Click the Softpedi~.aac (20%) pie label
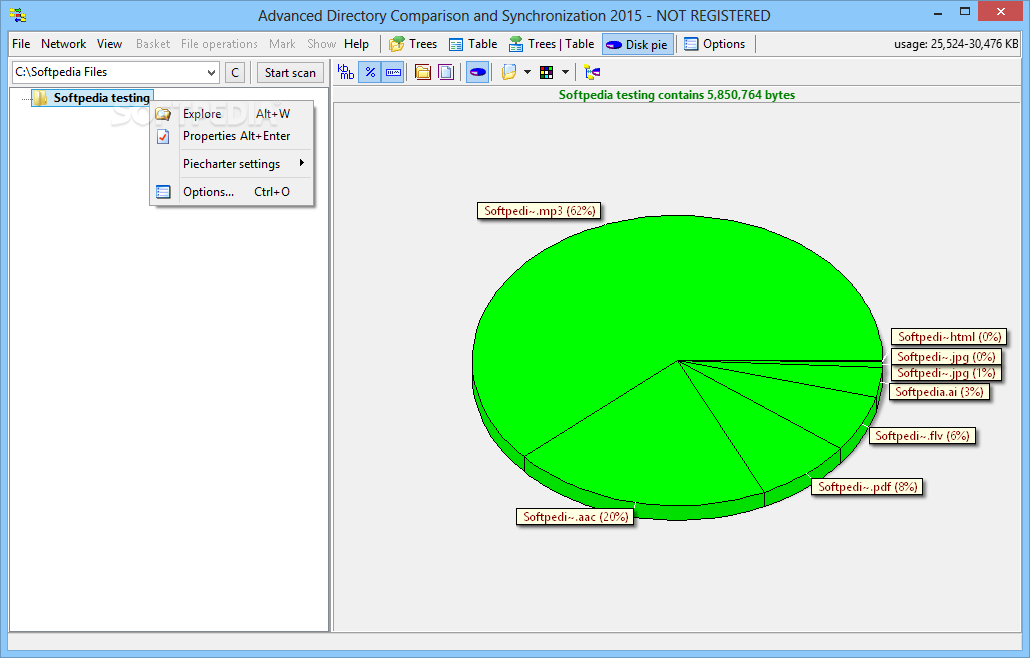The width and height of the screenshot is (1030, 658). coord(575,517)
